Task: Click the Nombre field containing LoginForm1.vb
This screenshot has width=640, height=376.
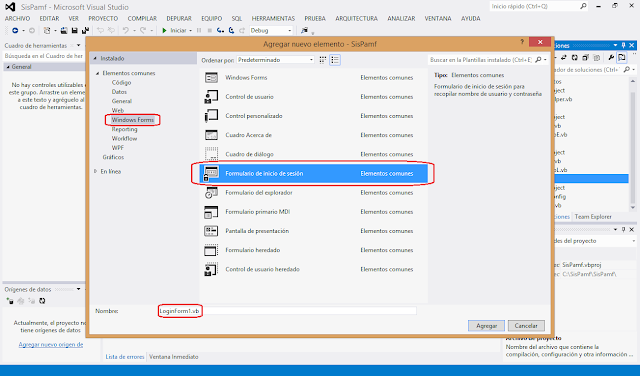Action: coord(288,311)
